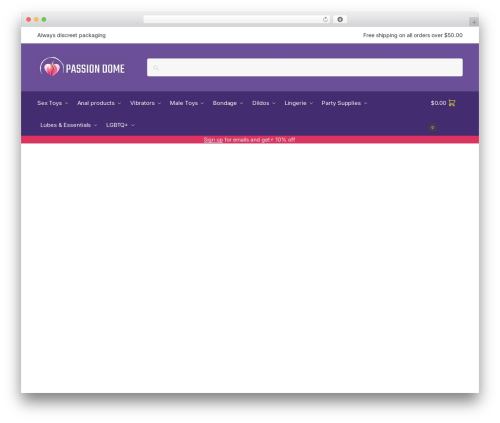Expand chevron next to LGBTQ+

[x=133, y=125]
